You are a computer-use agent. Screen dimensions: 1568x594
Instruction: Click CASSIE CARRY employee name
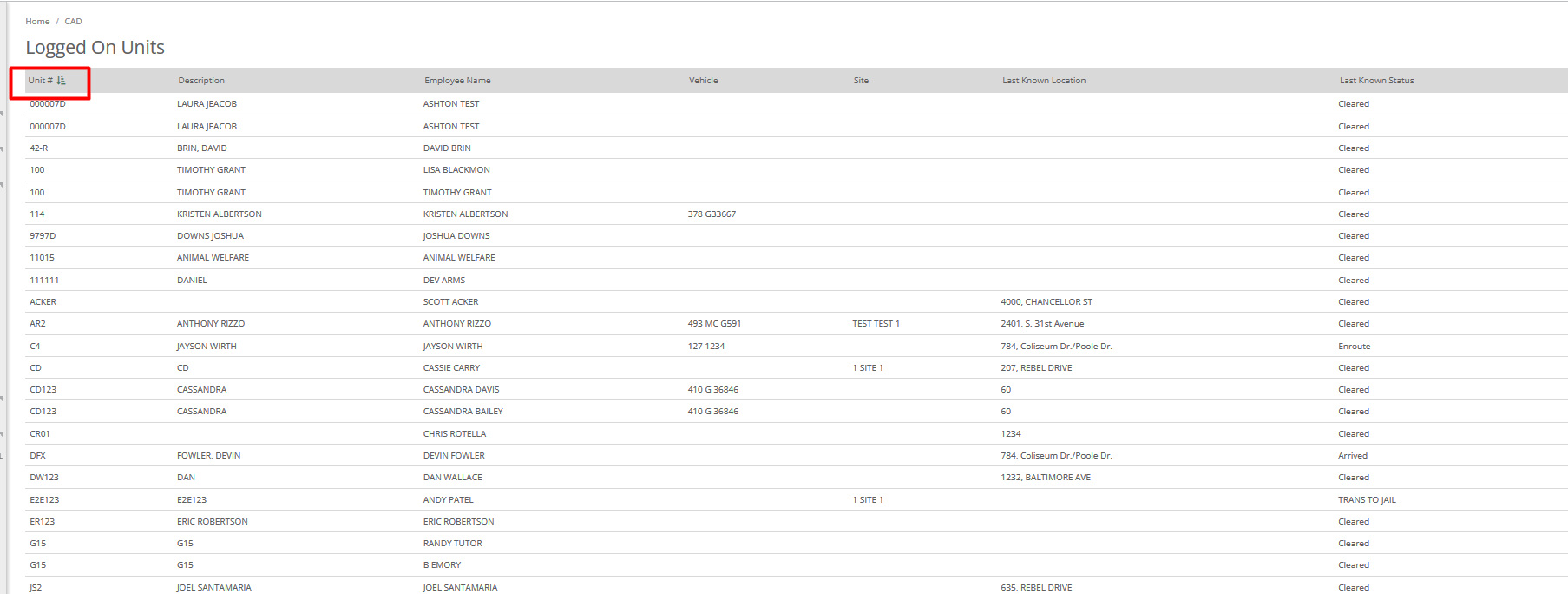click(x=451, y=367)
